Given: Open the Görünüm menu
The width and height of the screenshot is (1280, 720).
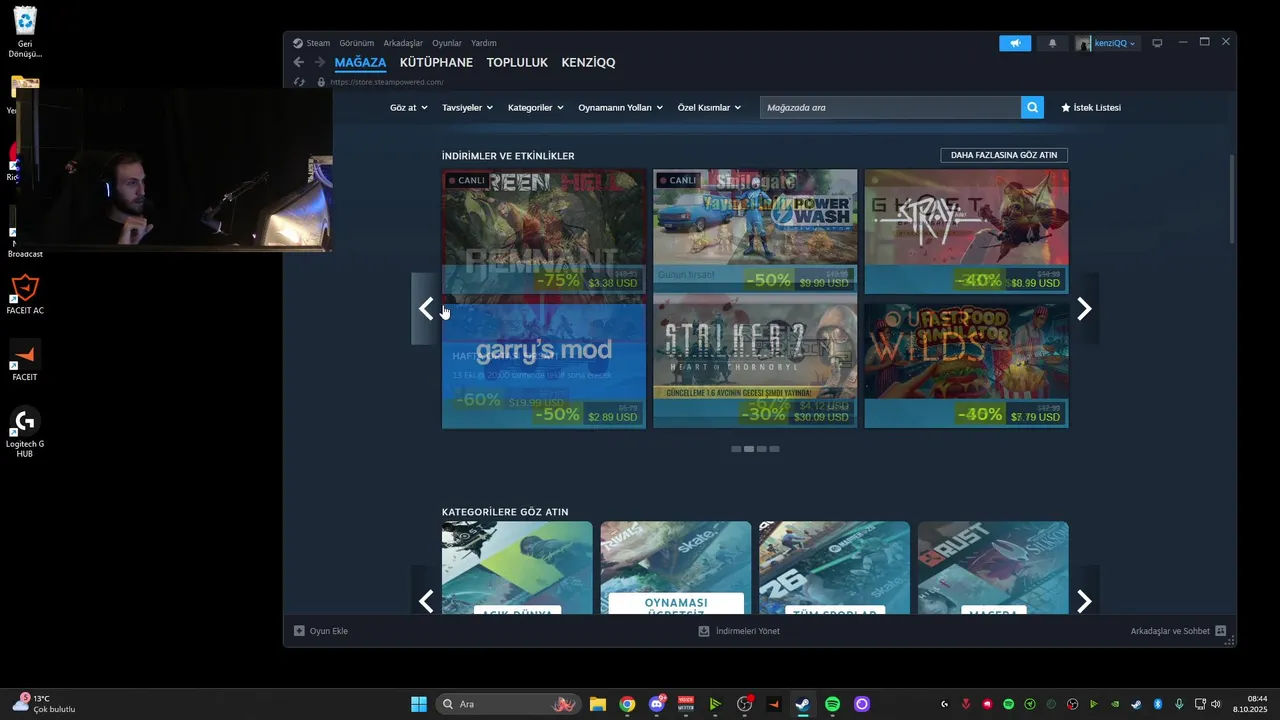Looking at the screenshot, I should [x=356, y=43].
